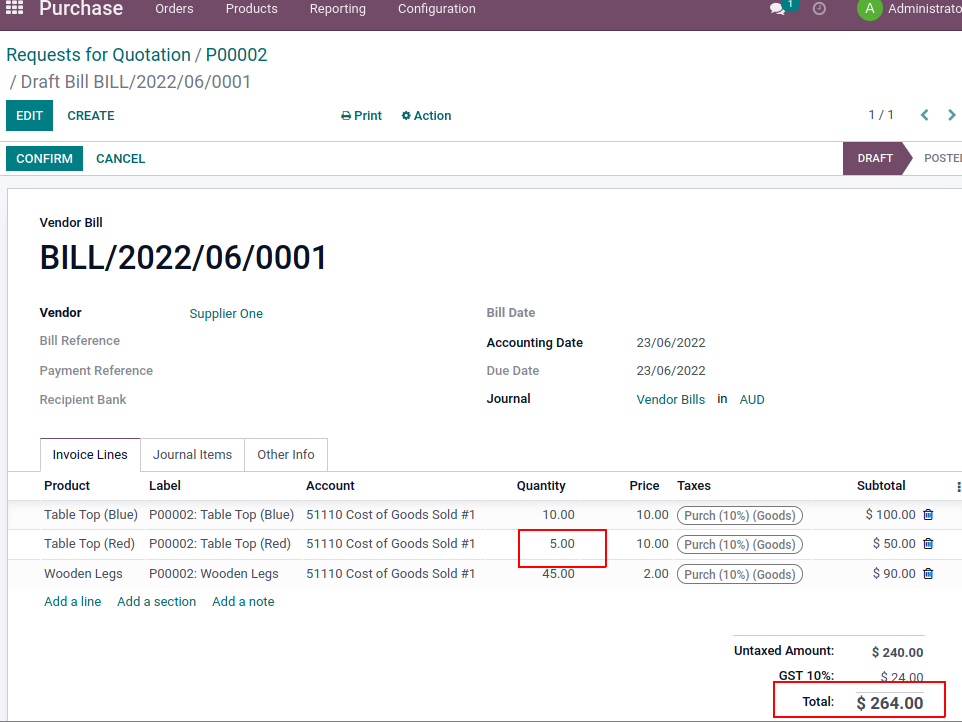Open the Products menu
This screenshot has width=962, height=722.
coord(252,9)
